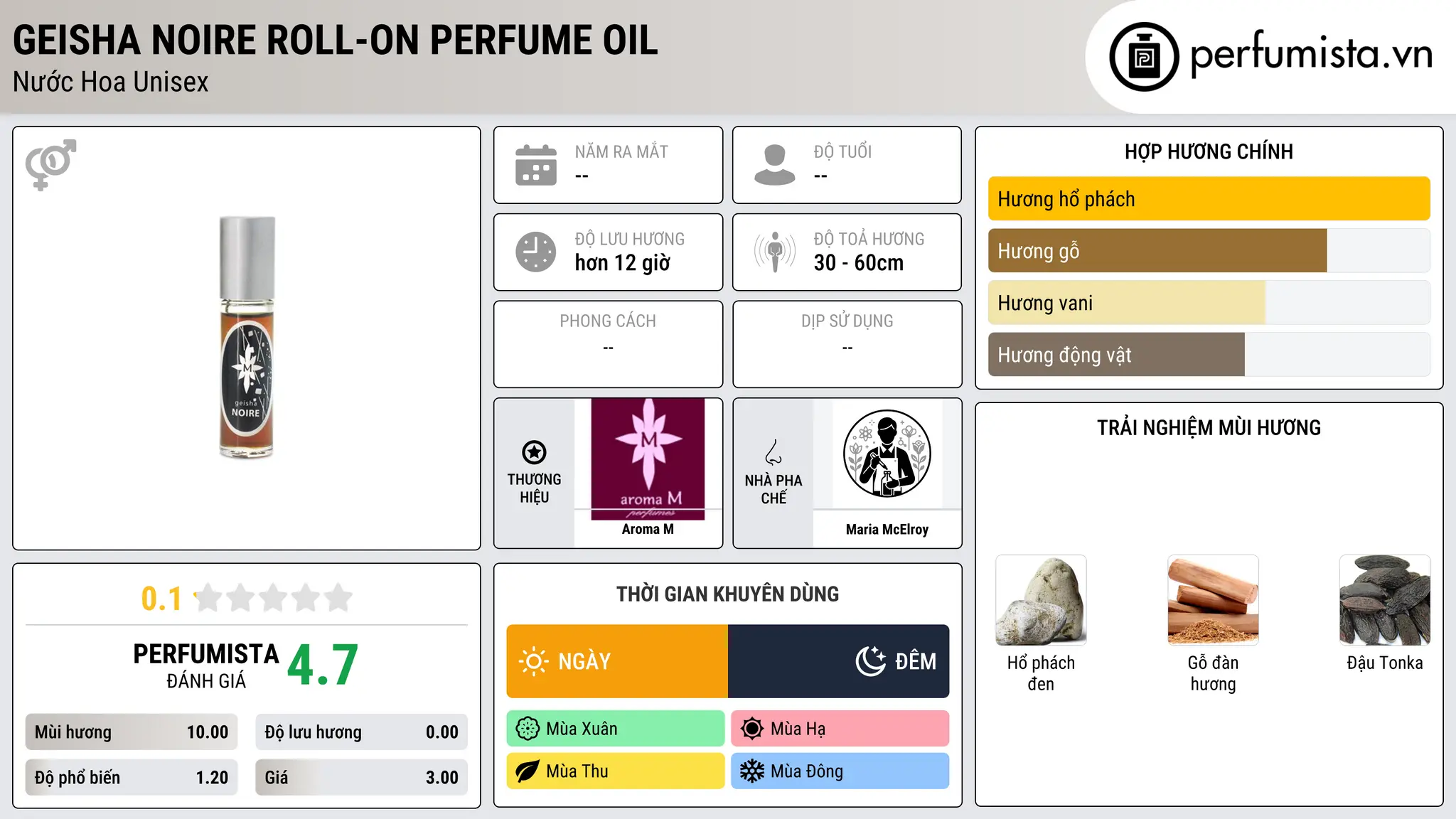This screenshot has height=819, width=1456.
Task: Click the snowflake icon for Mùa Đông
Action: click(x=752, y=771)
